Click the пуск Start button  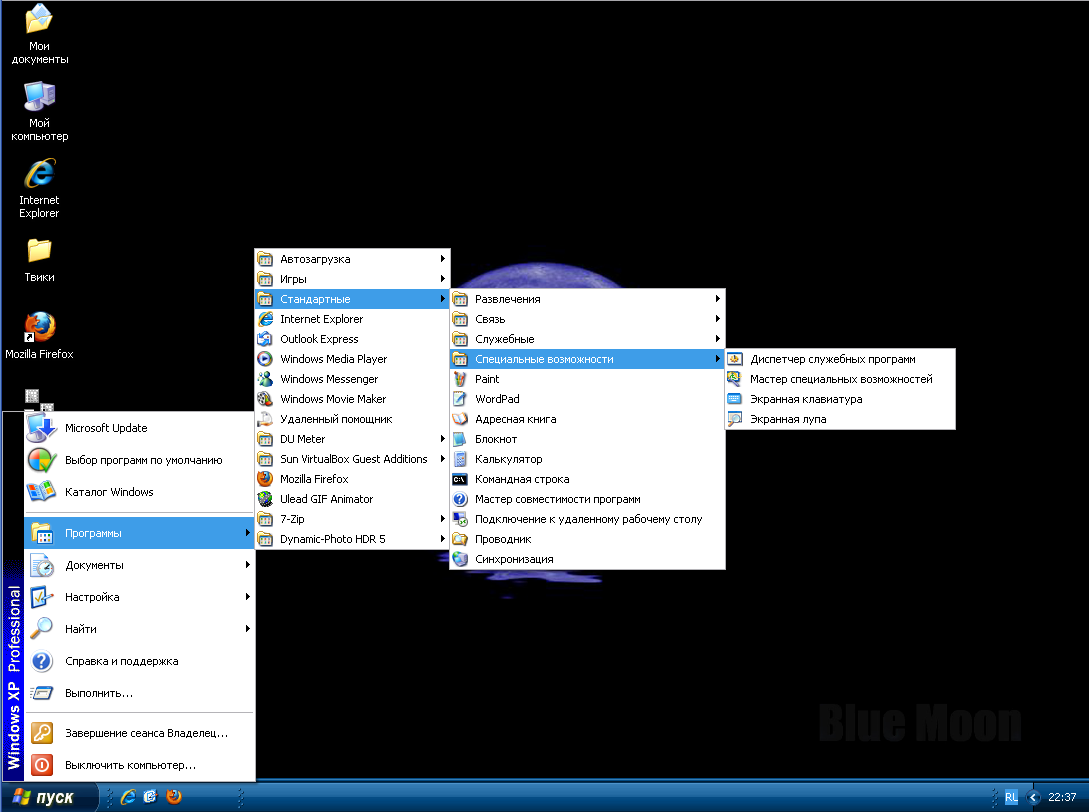[49, 797]
